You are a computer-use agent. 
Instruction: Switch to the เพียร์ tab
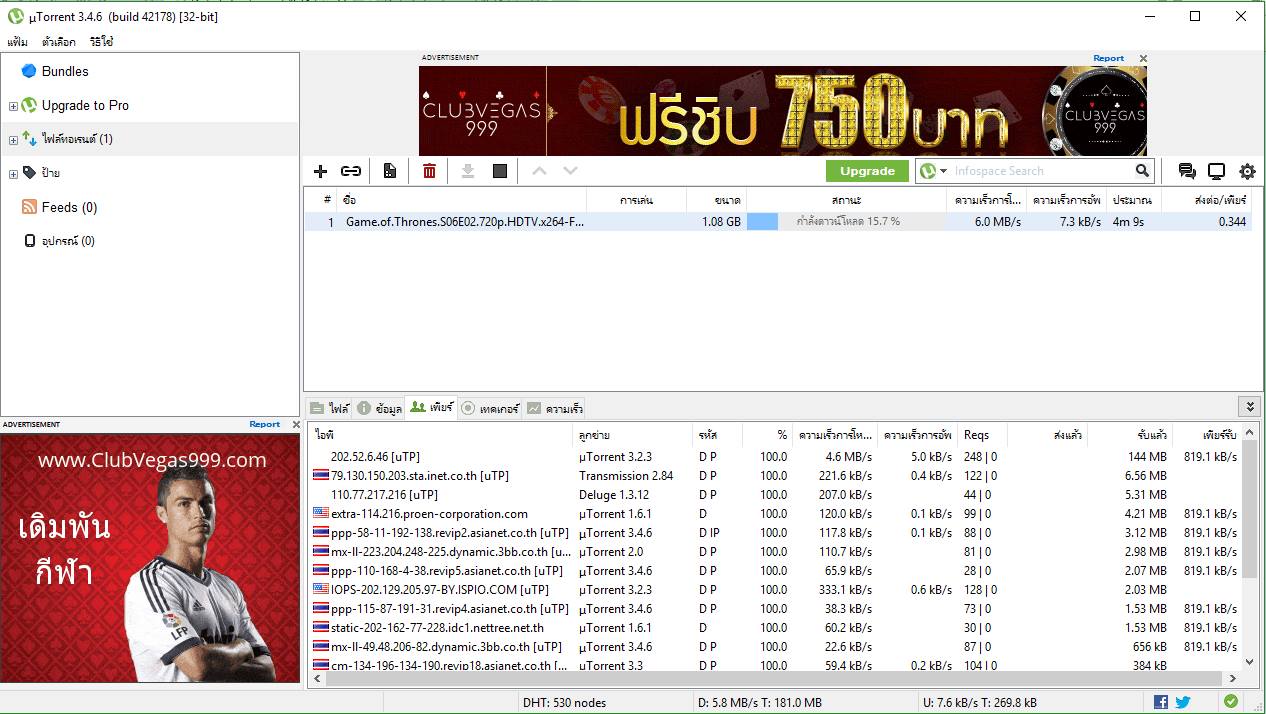pyautogui.click(x=431, y=407)
